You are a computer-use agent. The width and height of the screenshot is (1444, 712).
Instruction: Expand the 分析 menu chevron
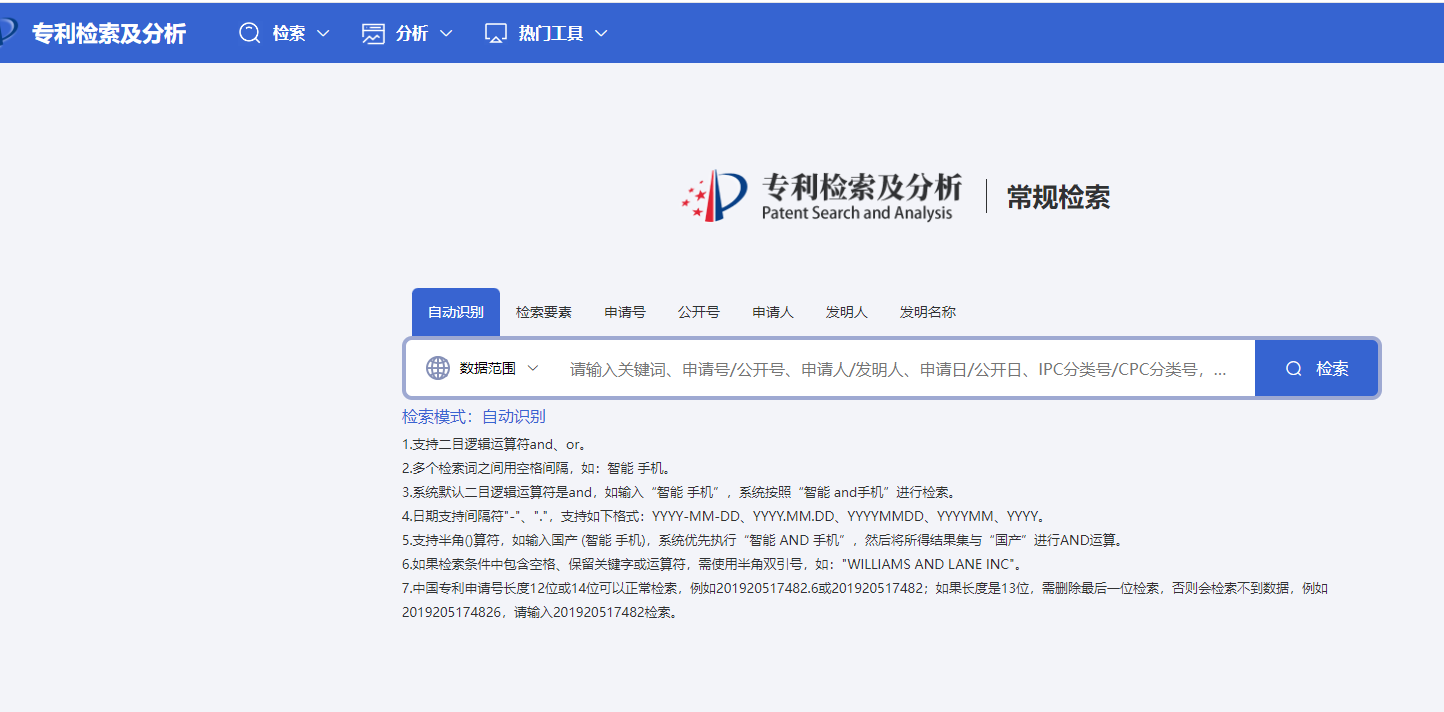point(446,33)
